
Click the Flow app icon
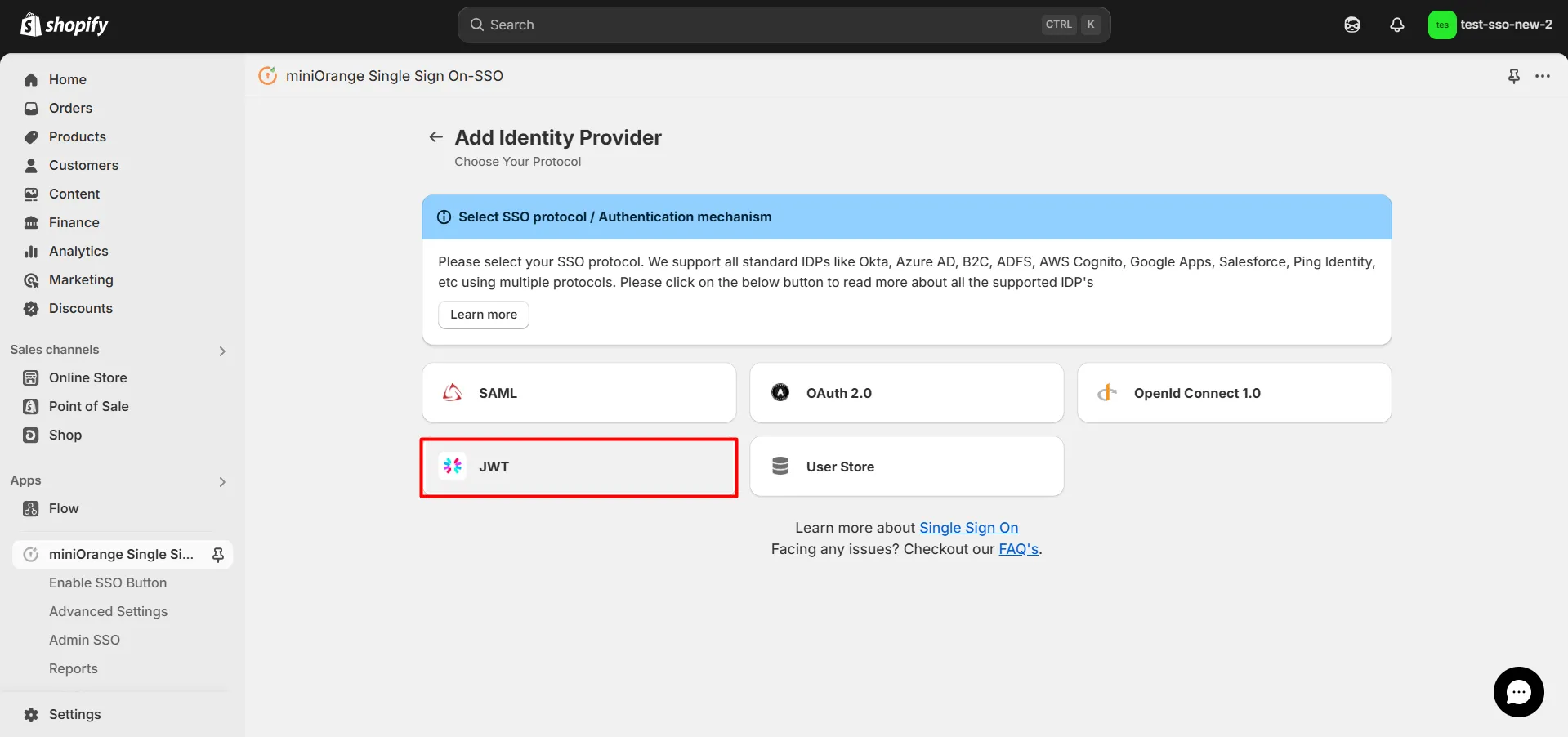(31, 508)
